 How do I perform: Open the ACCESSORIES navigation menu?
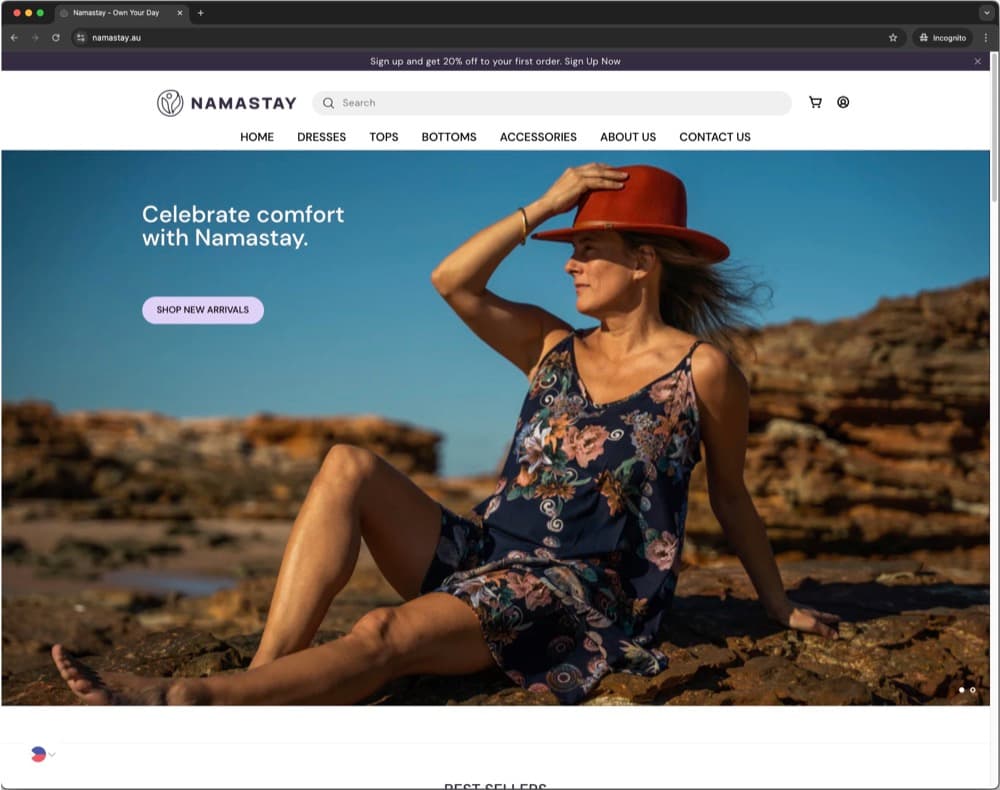pyautogui.click(x=538, y=137)
